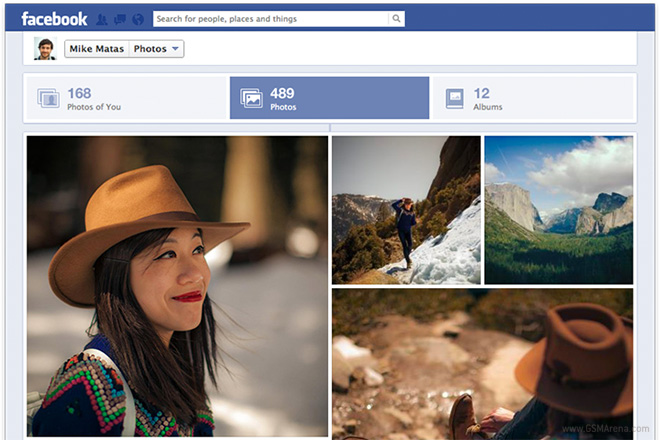
Task: Click the Facebook logo
Action: pos(54,18)
